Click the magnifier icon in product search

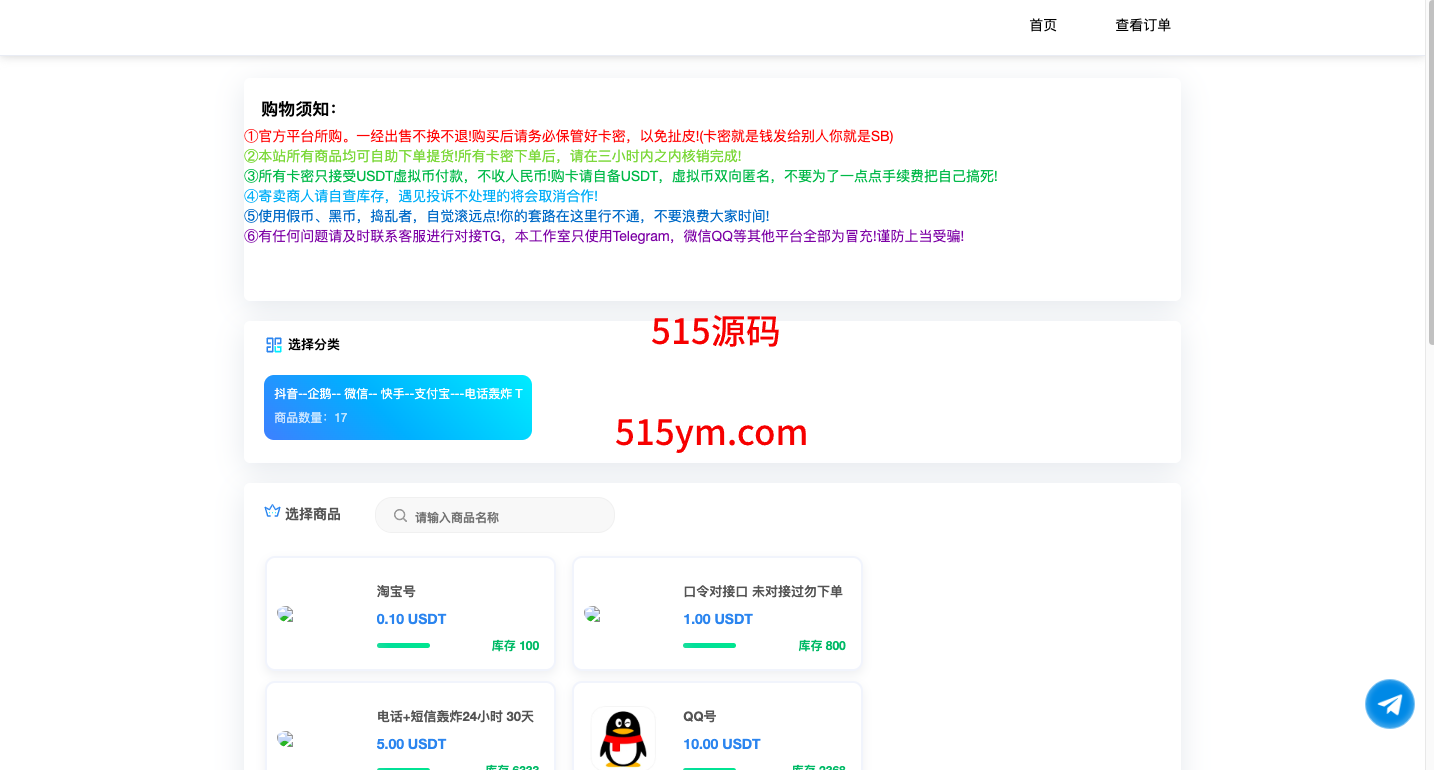[x=400, y=516]
